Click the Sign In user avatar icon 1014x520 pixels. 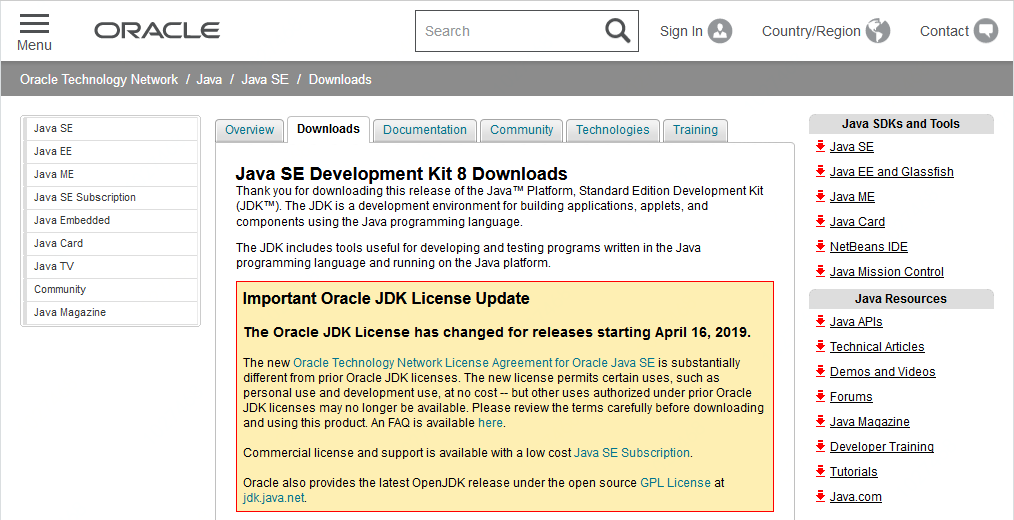click(720, 31)
